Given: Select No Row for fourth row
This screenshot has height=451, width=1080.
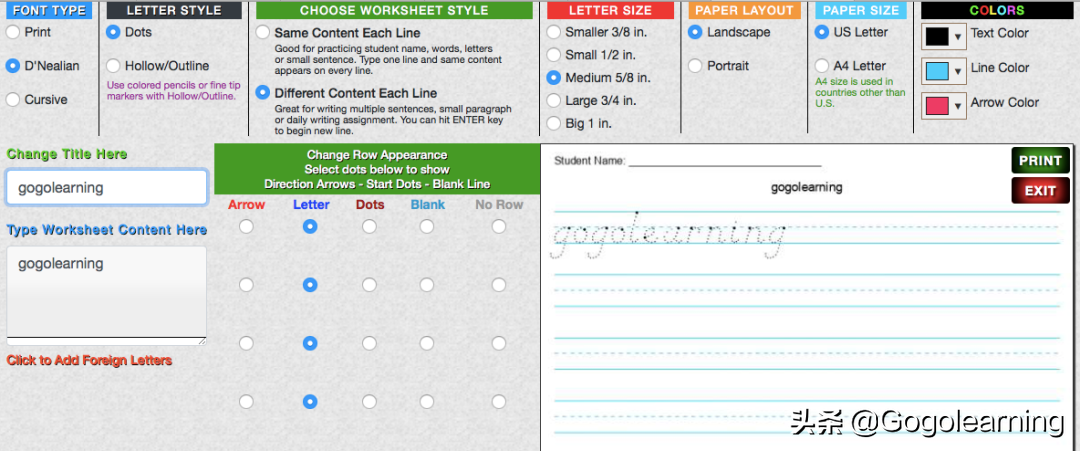Looking at the screenshot, I should tap(499, 402).
